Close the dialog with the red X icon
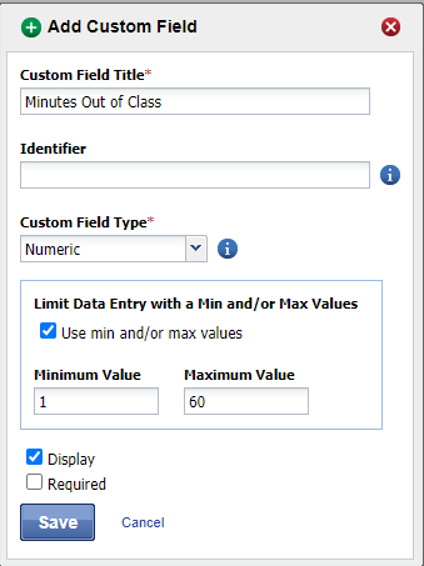The image size is (424, 566). pyautogui.click(x=391, y=27)
